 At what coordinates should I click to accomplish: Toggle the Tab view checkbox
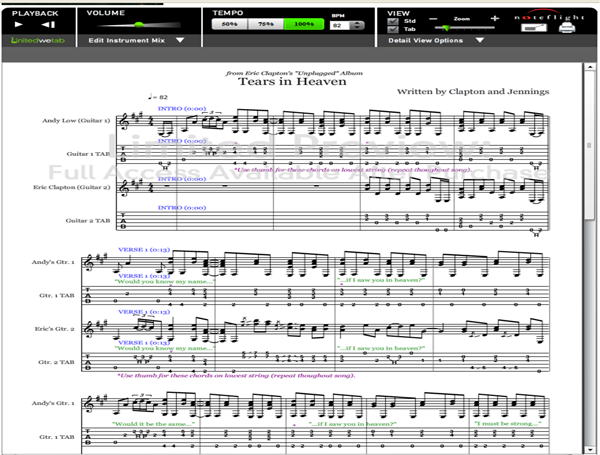click(x=393, y=29)
